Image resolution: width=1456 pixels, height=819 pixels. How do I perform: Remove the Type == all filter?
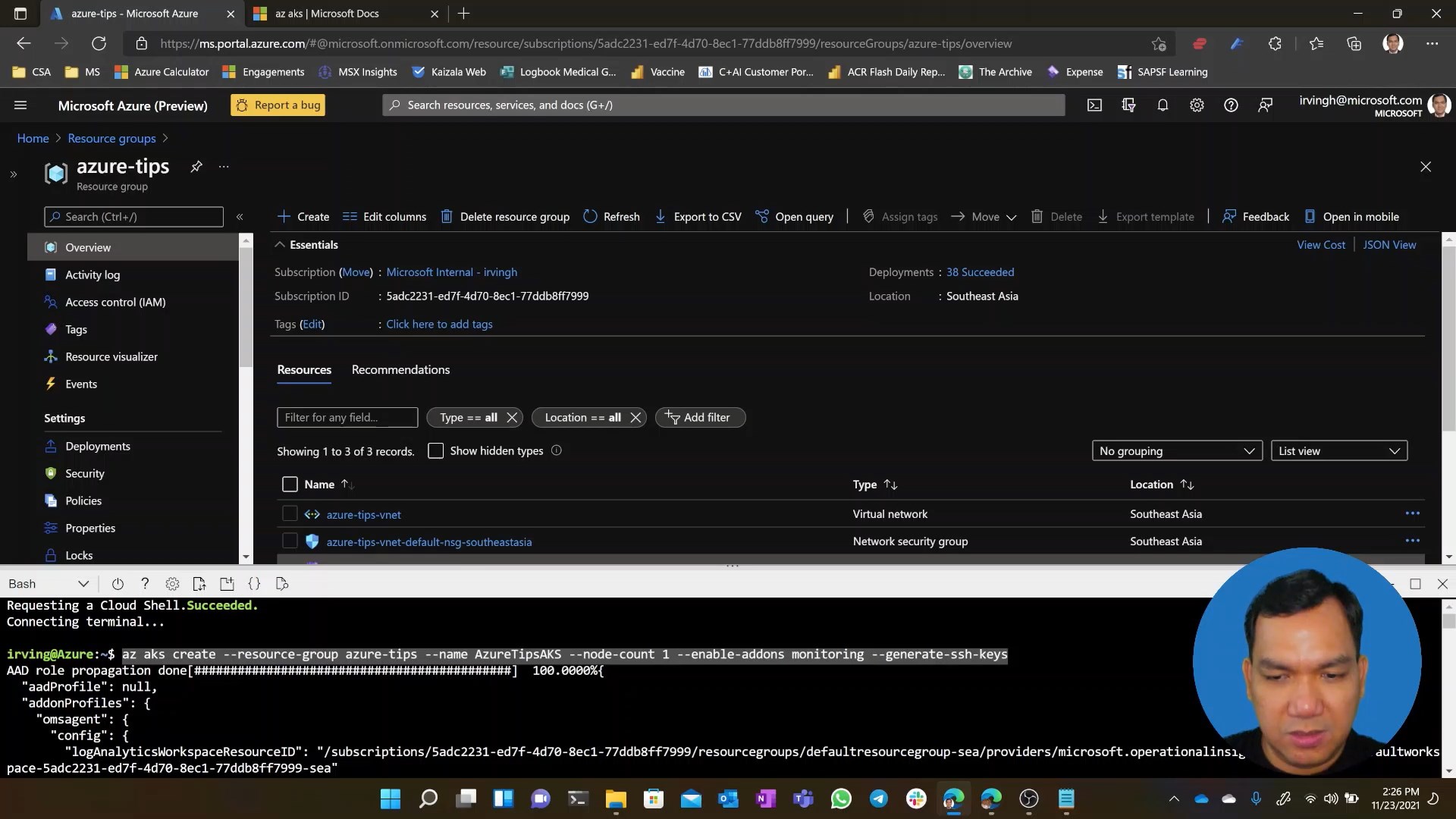(x=512, y=418)
